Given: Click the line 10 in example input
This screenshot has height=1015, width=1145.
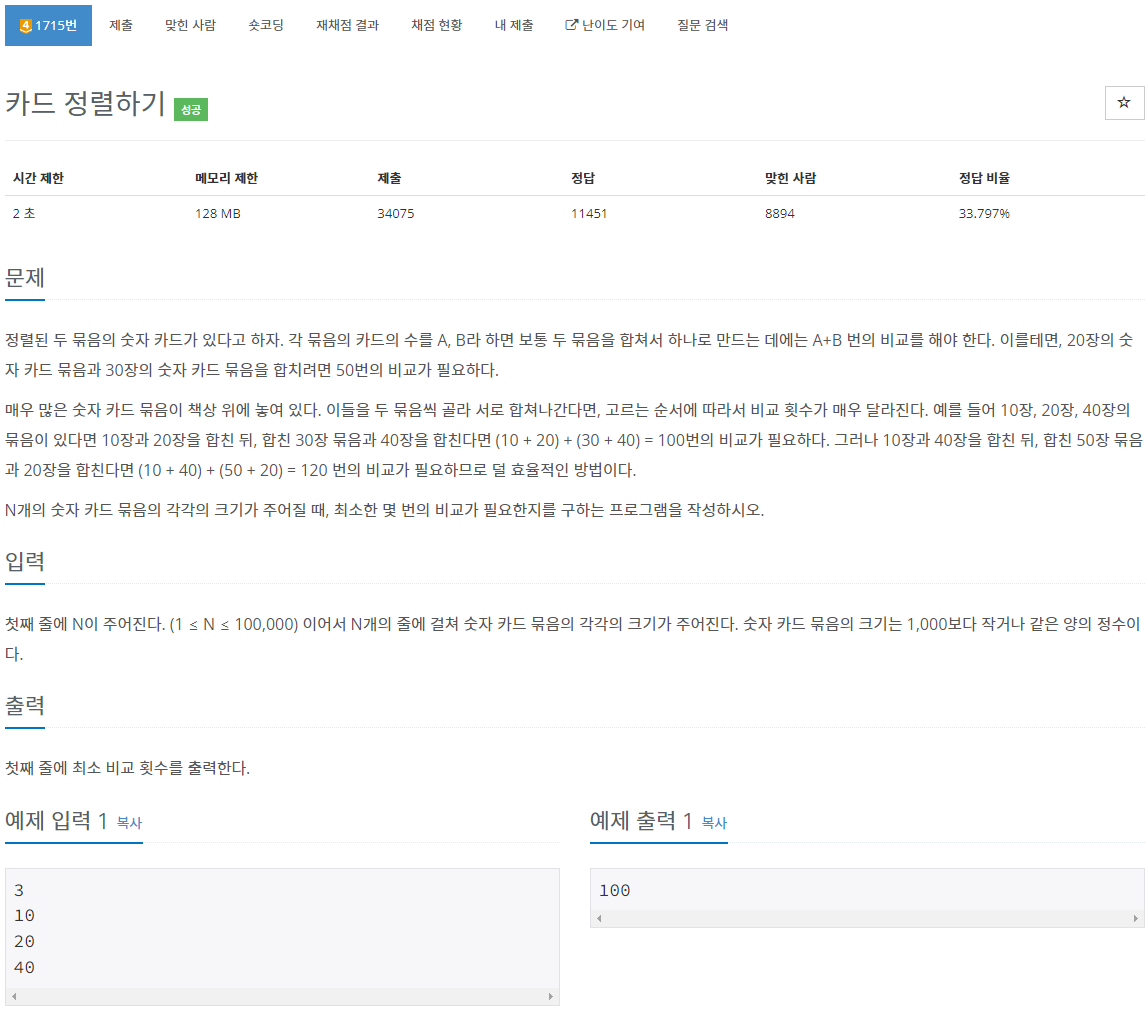Looking at the screenshot, I should click(24, 916).
